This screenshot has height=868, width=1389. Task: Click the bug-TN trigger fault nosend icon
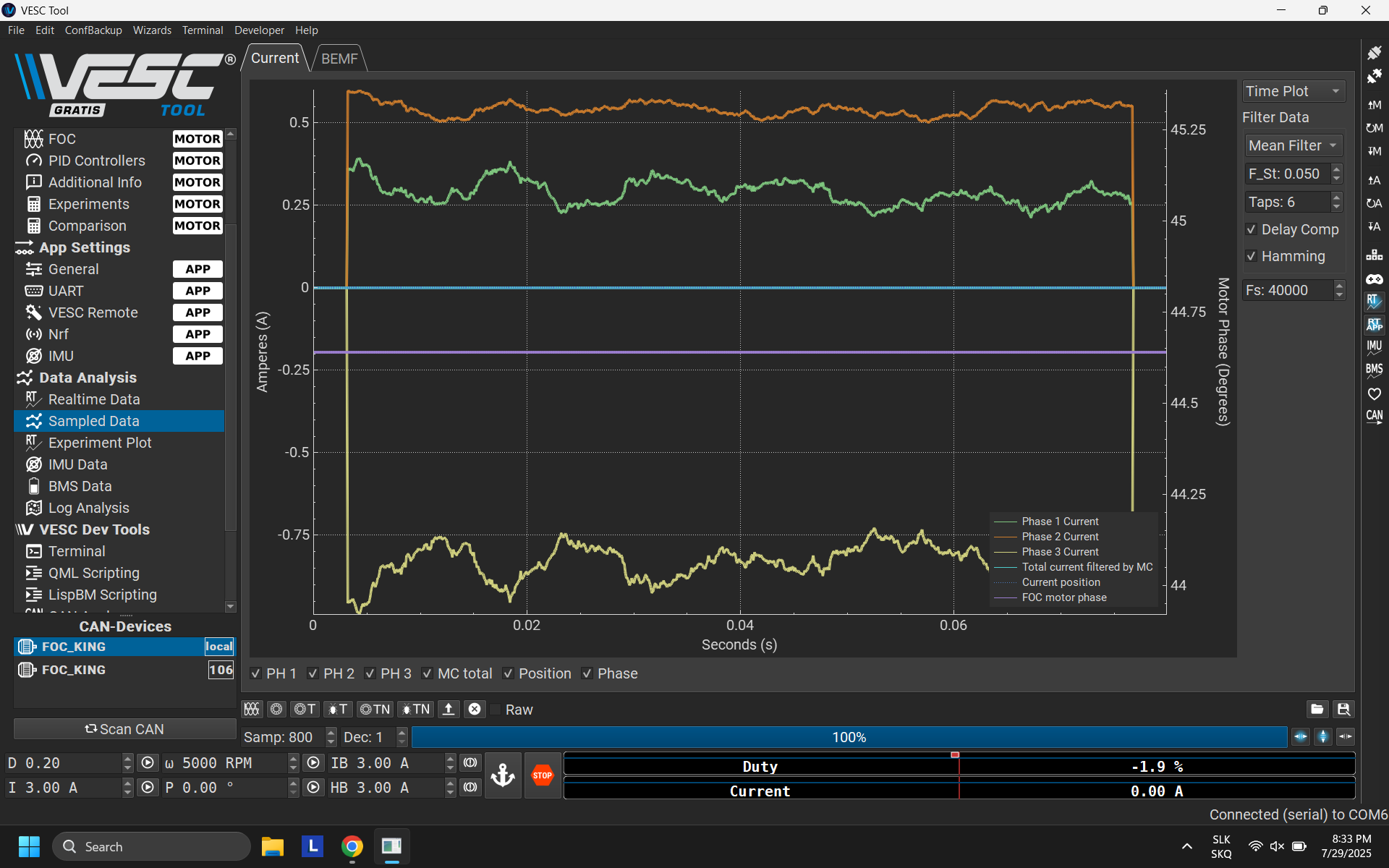pos(416,709)
